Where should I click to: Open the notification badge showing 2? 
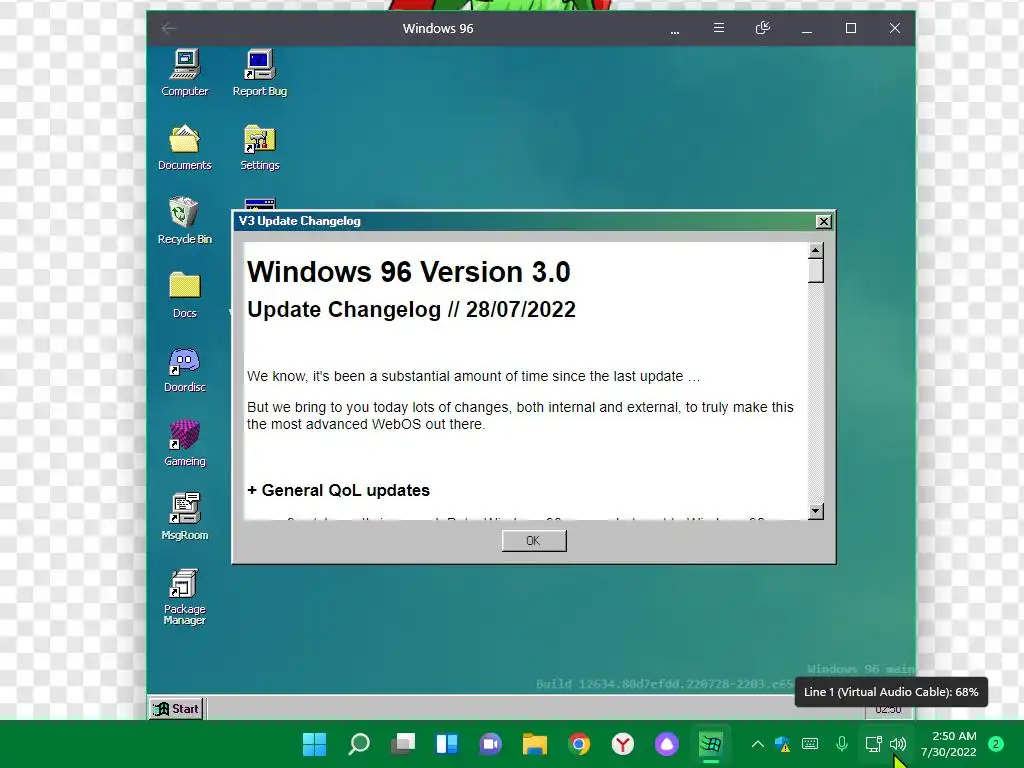pos(996,744)
